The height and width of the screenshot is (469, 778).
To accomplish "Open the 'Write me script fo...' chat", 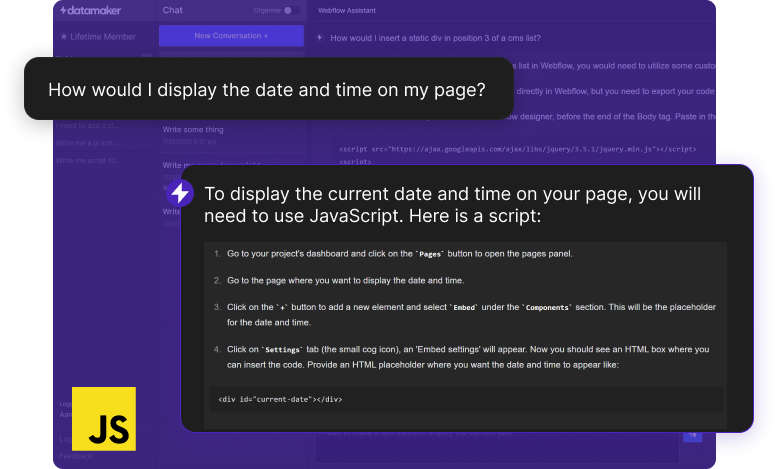I will pyautogui.click(x=88, y=161).
